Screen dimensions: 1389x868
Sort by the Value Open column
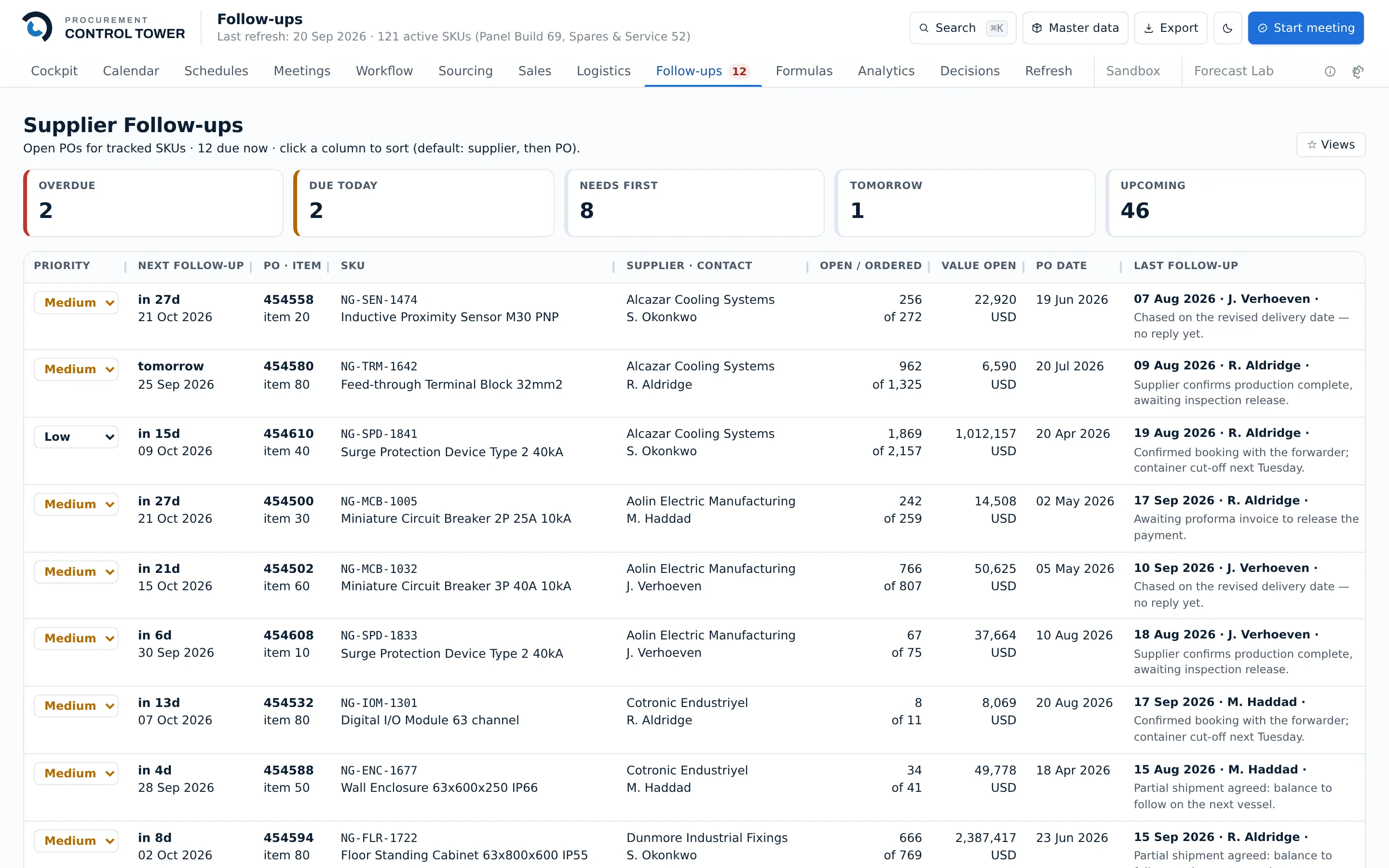click(x=979, y=266)
